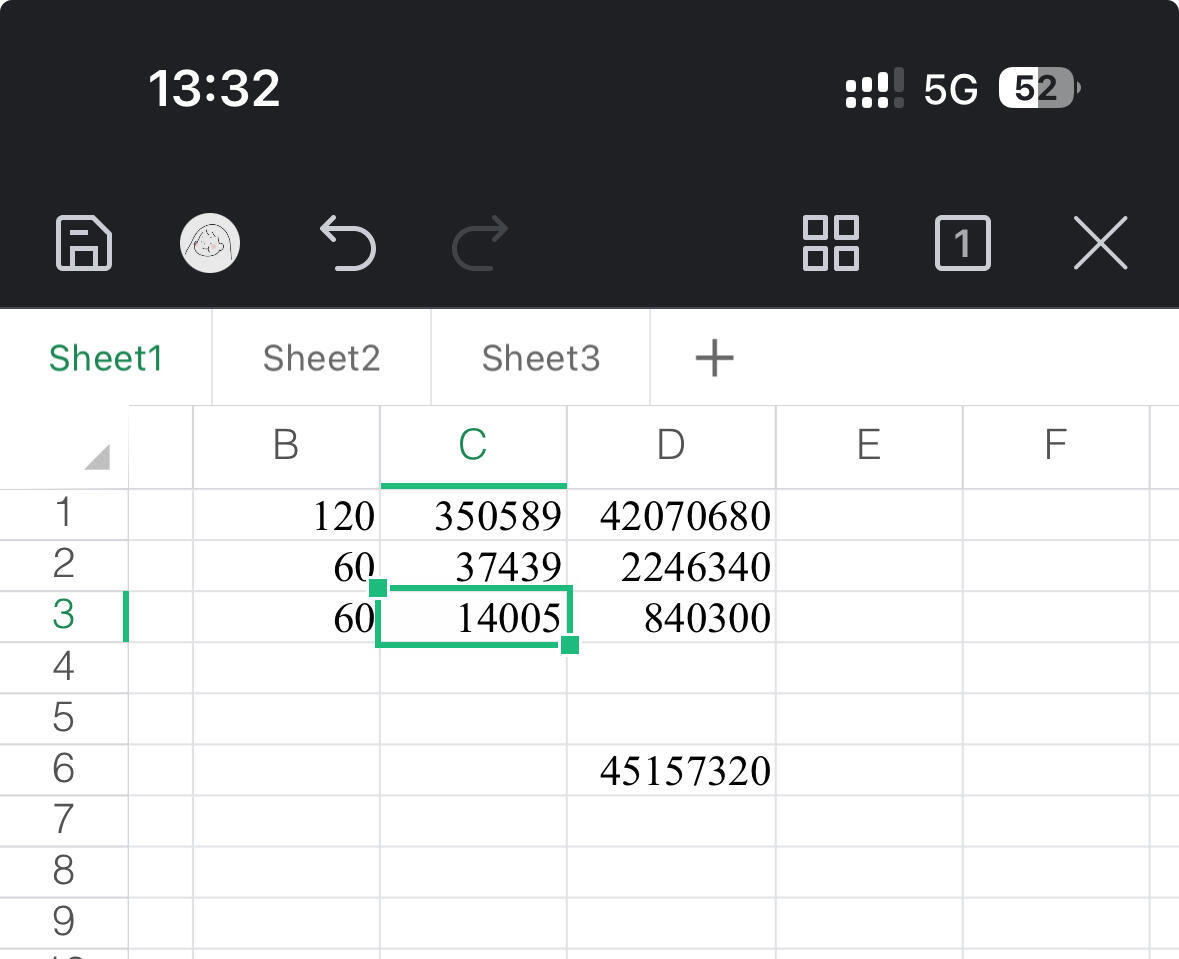Switch to the Sheet2 tab
Screen dimensions: 1179x959
click(x=322, y=358)
